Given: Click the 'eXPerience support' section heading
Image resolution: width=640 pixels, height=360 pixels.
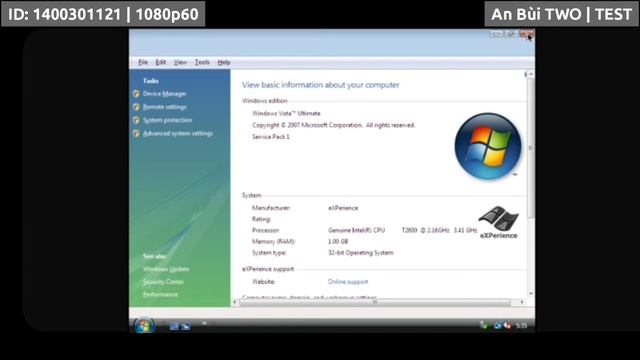Looking at the screenshot, I should pos(268,269).
